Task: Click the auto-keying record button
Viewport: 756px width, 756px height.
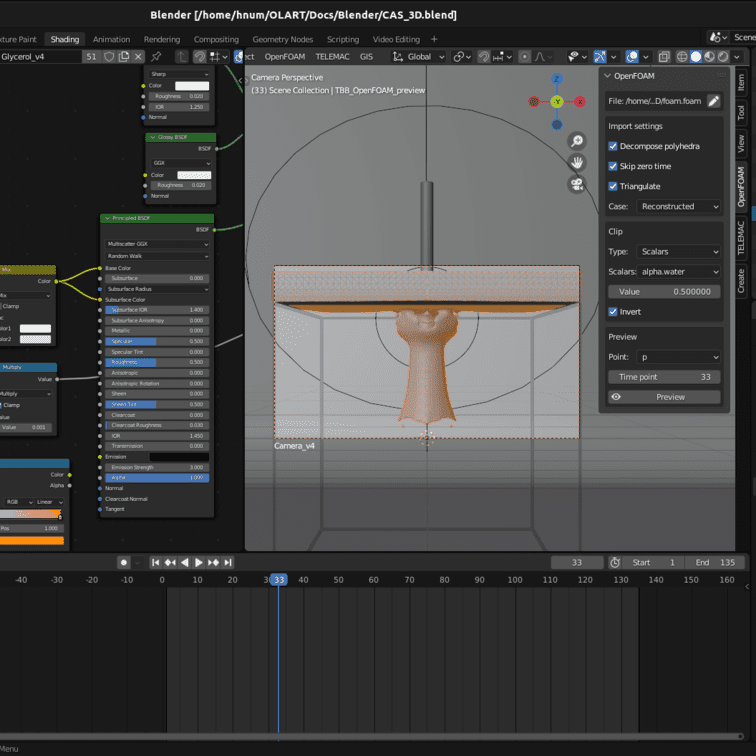Action: pos(124,563)
